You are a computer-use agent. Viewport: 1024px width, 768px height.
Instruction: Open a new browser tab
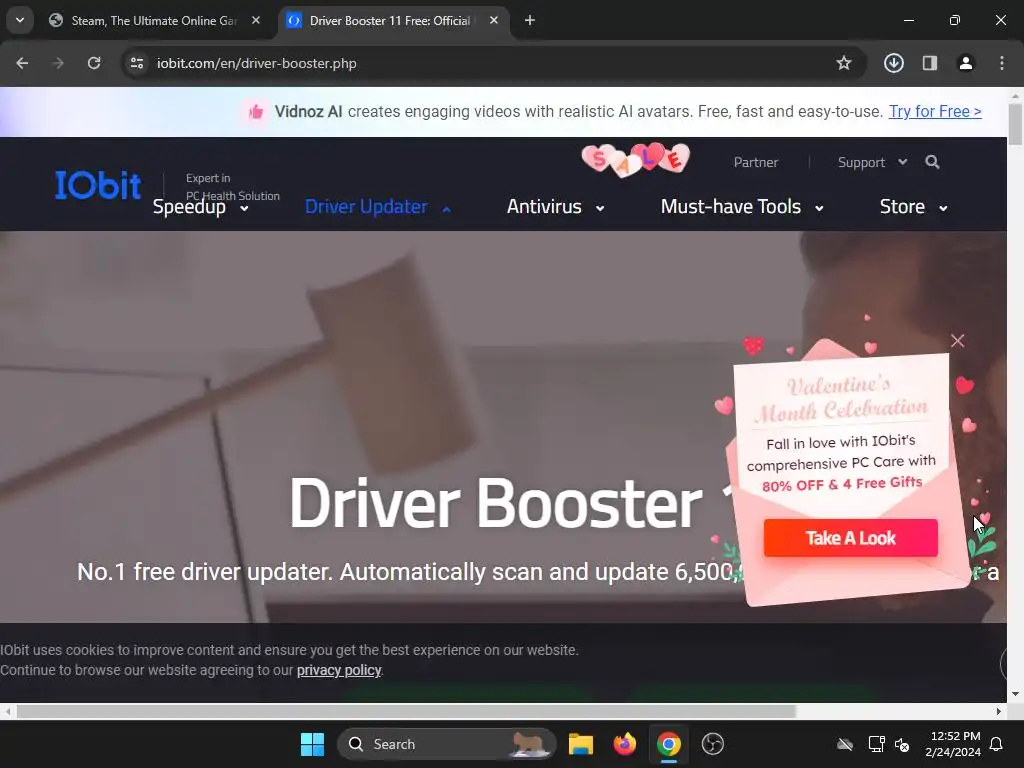click(x=530, y=20)
